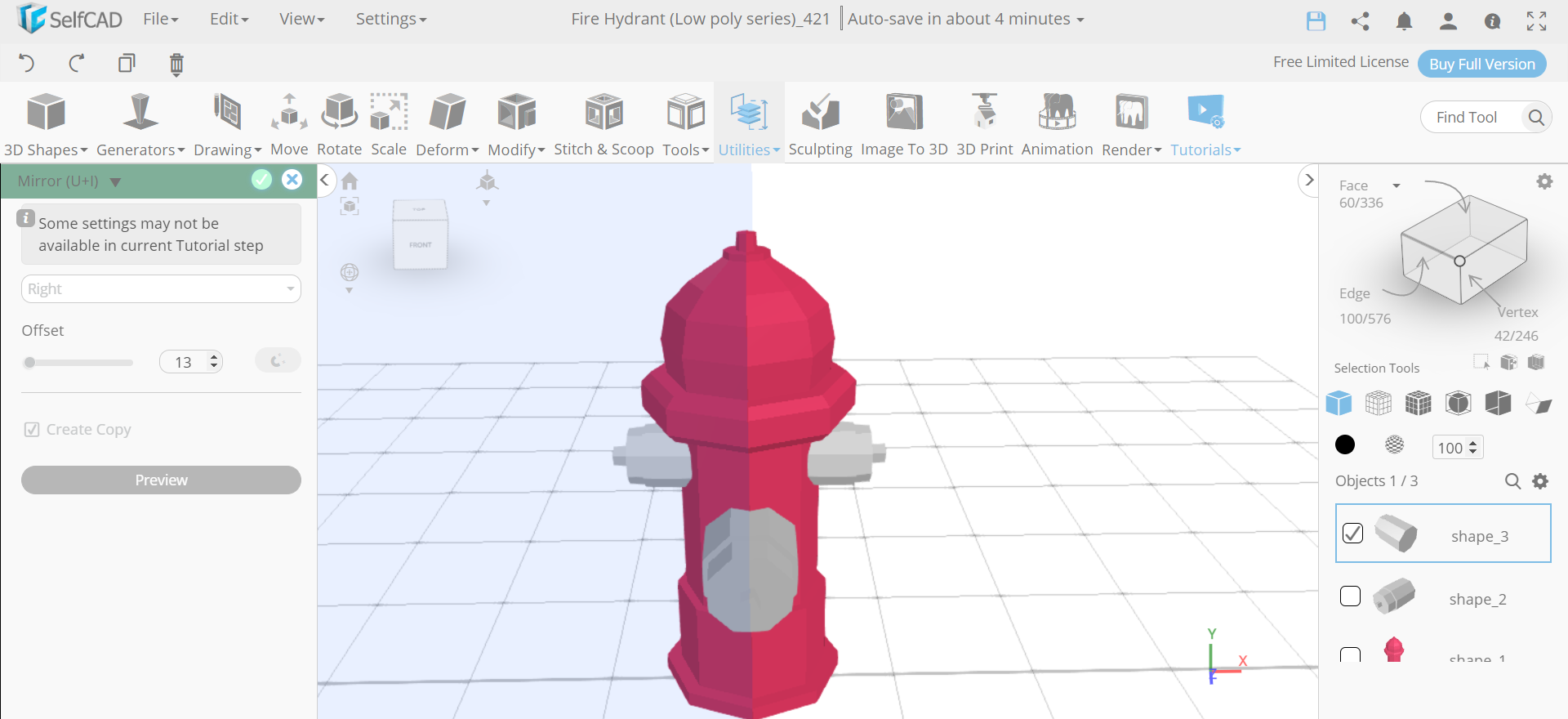Open the View menu
1568x719 pixels.
(x=301, y=19)
